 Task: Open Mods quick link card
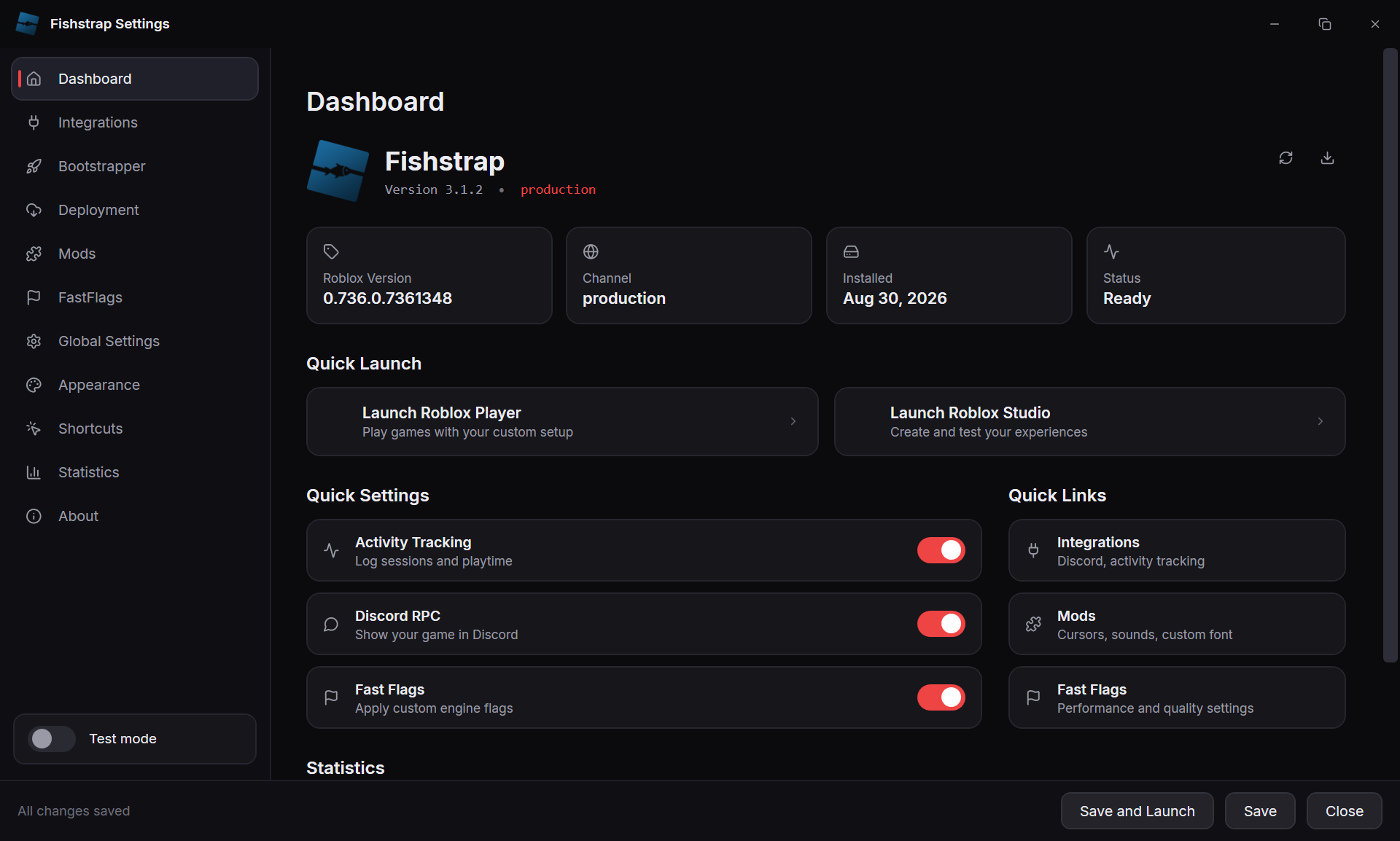click(x=1177, y=624)
